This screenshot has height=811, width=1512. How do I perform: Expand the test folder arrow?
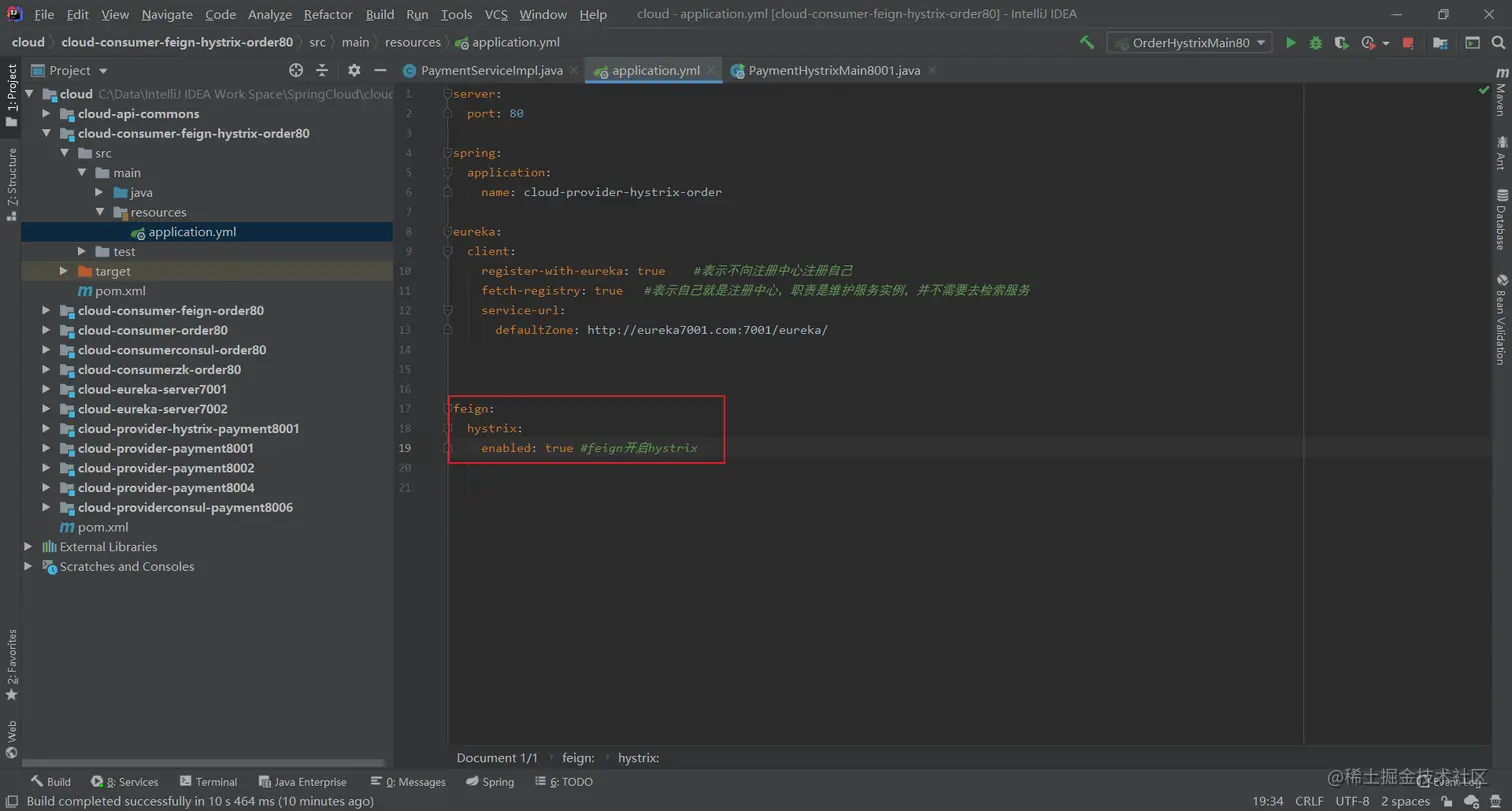coord(82,251)
